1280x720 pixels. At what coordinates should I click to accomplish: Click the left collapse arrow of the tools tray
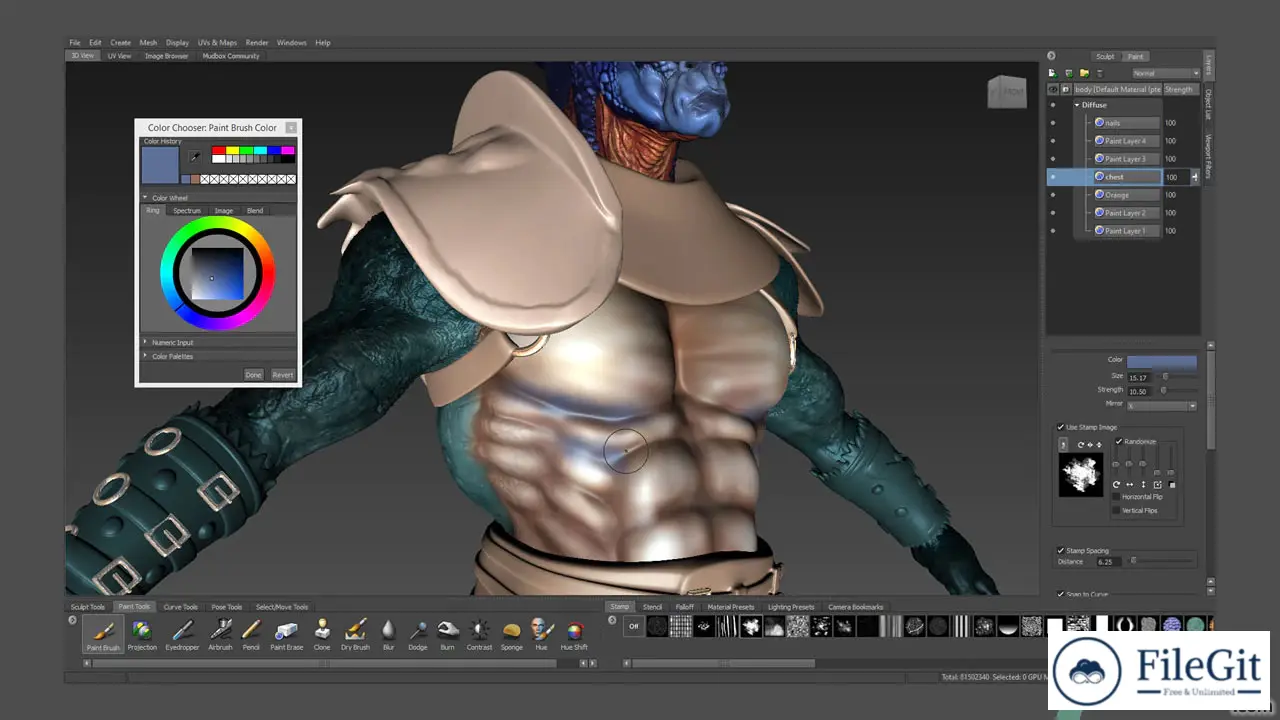72,620
